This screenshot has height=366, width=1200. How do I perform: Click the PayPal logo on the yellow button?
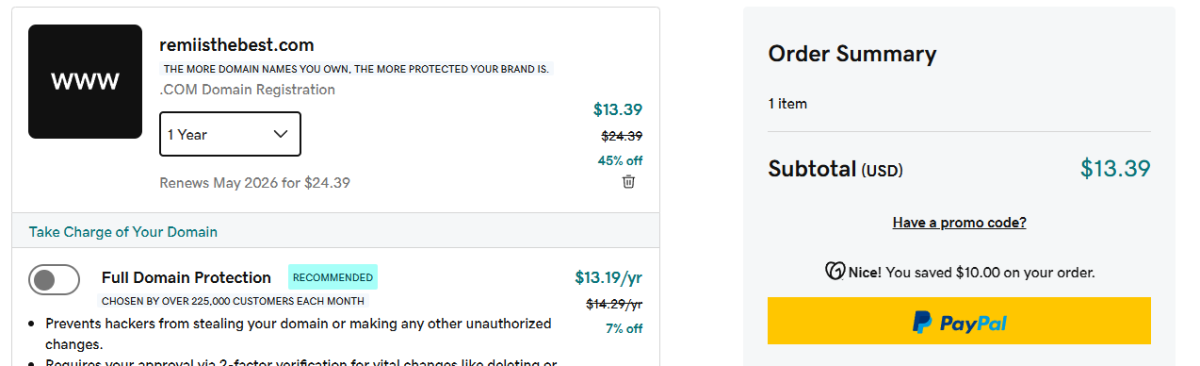[x=959, y=322]
